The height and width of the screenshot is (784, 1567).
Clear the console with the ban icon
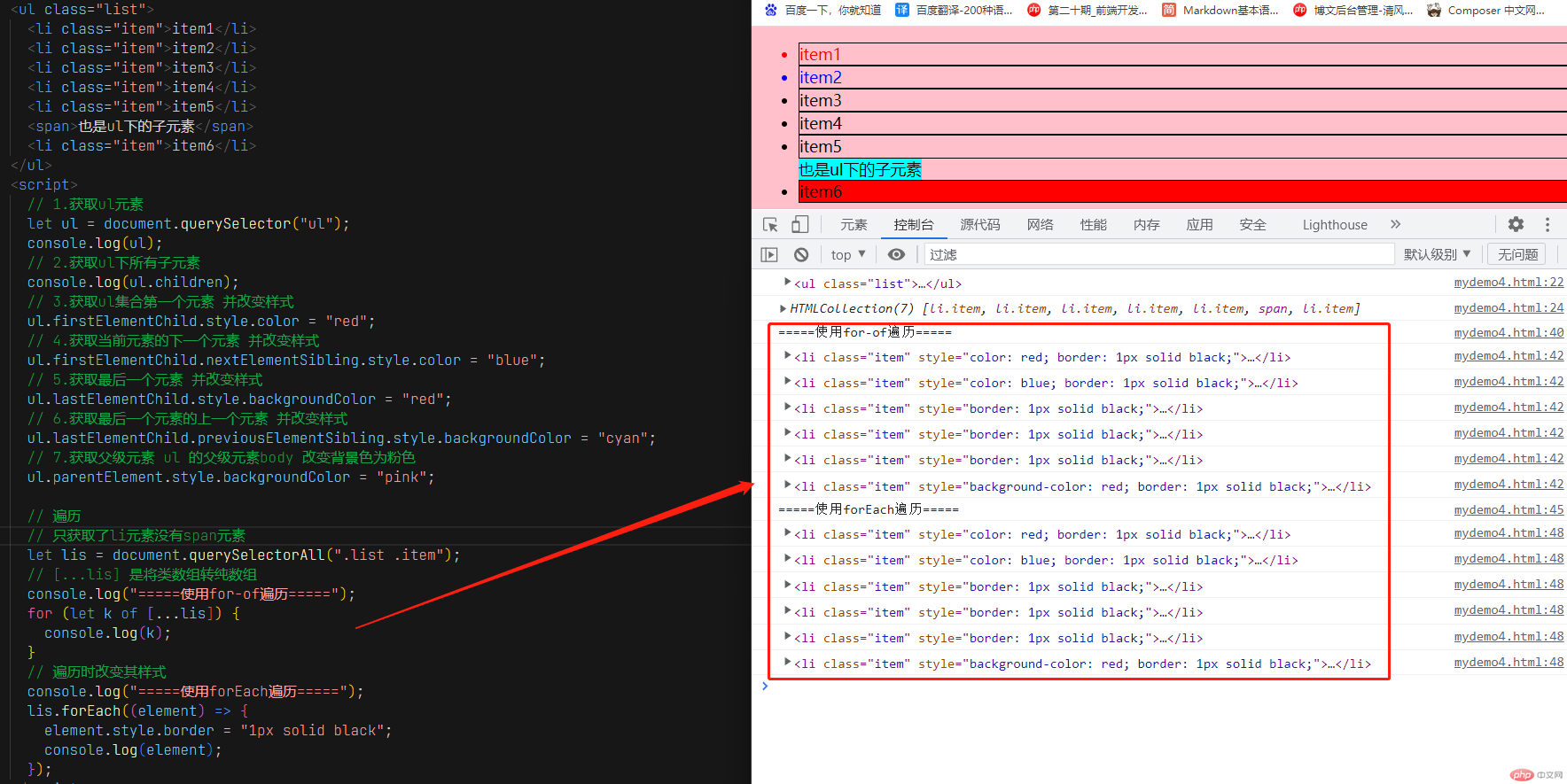tap(801, 255)
